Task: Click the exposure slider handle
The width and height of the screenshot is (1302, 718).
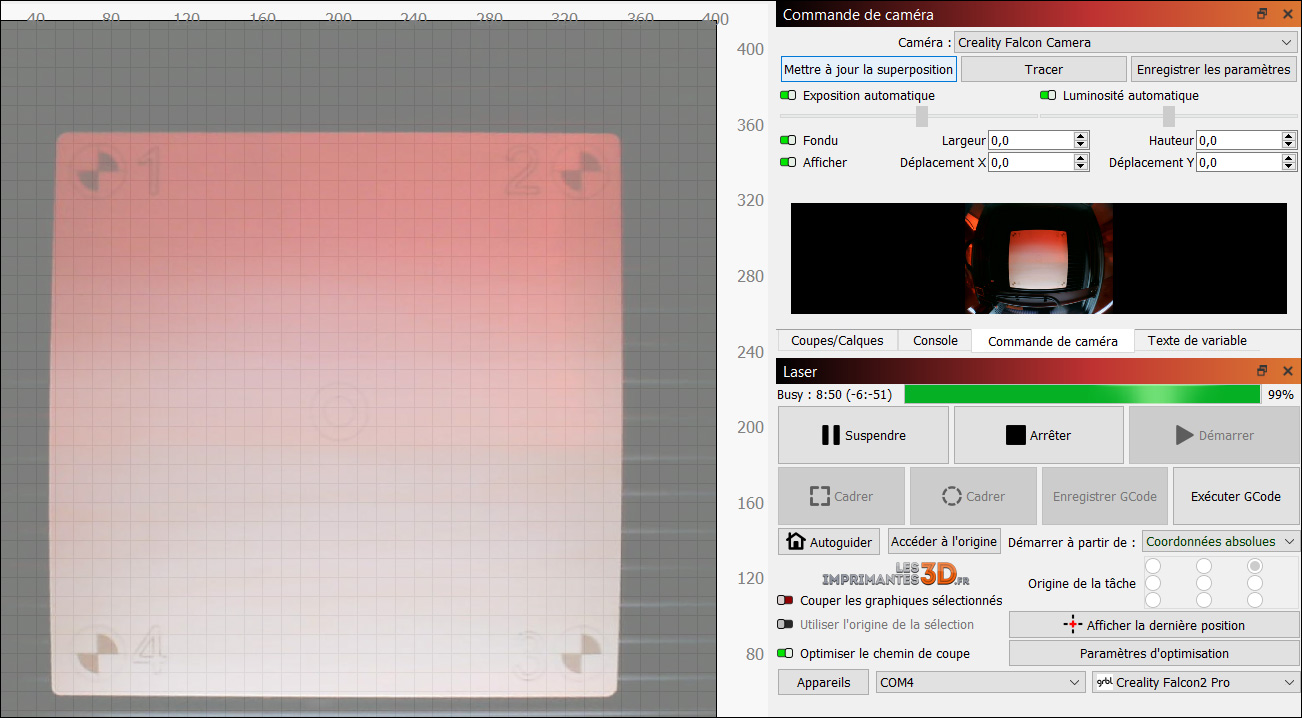Action: pyautogui.click(x=921, y=117)
